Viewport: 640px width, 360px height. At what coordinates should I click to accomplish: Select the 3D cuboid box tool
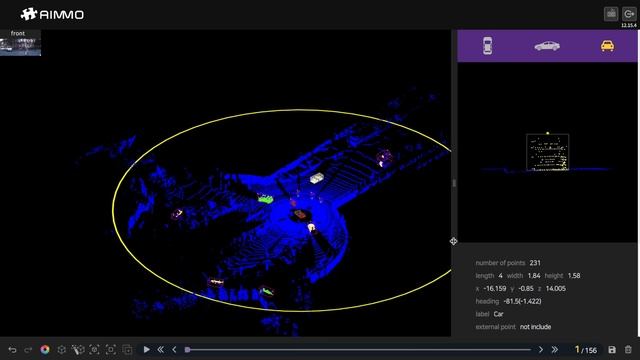(61, 350)
